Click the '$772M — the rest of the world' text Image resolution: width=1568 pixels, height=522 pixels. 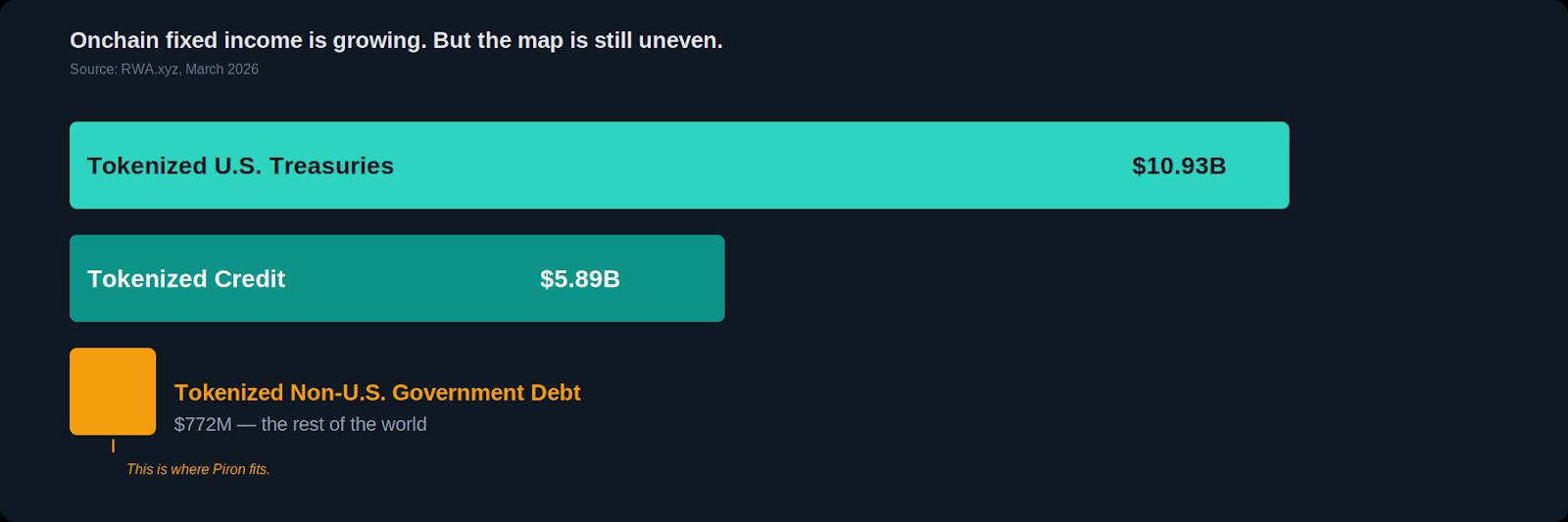[x=300, y=424]
